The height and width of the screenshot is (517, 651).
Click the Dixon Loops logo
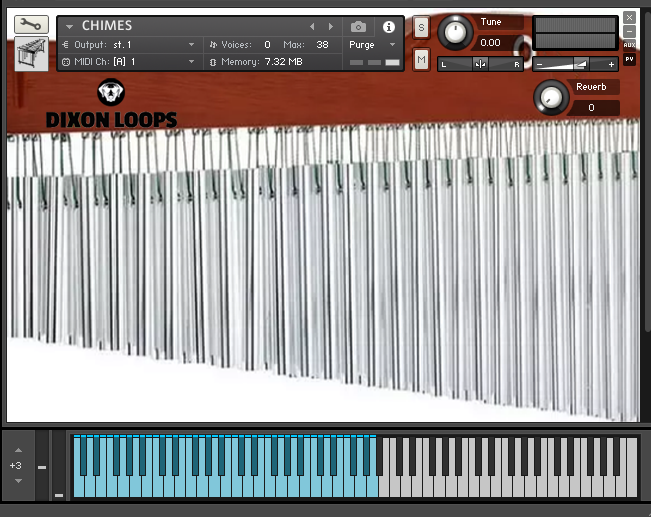click(x=111, y=106)
